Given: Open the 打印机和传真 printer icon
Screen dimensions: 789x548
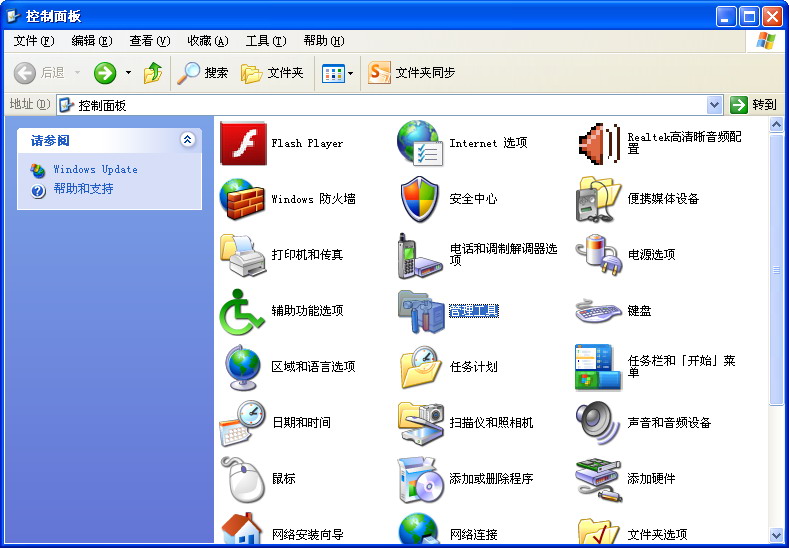Looking at the screenshot, I should click(x=243, y=255).
